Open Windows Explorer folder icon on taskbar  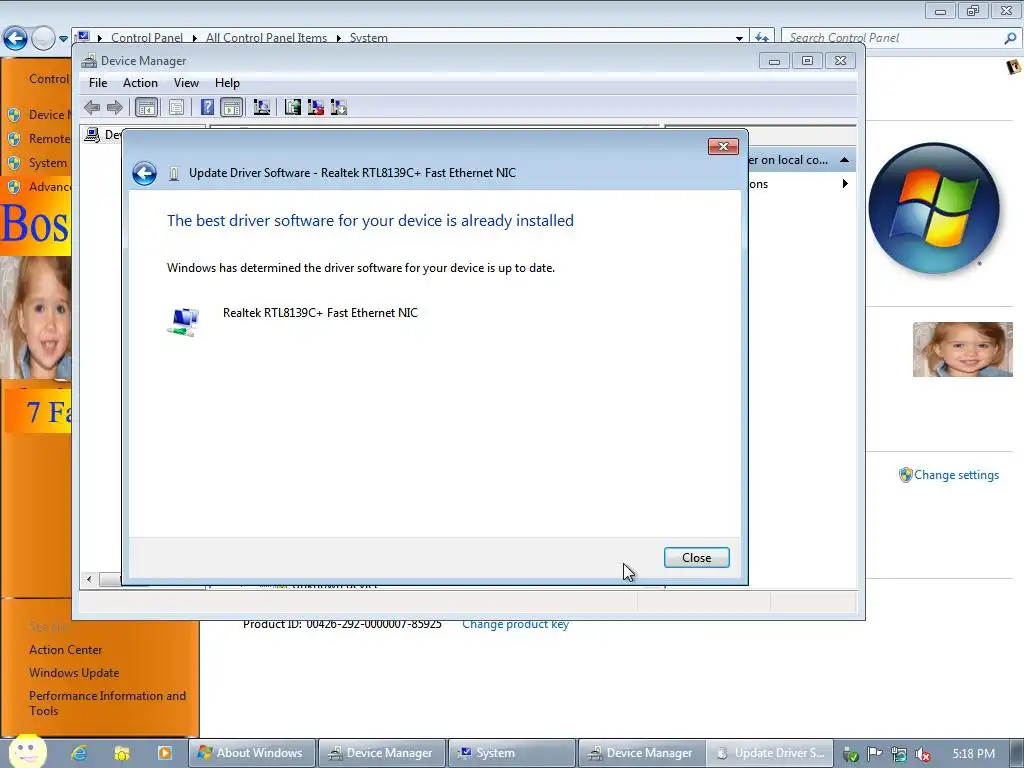[121, 753]
